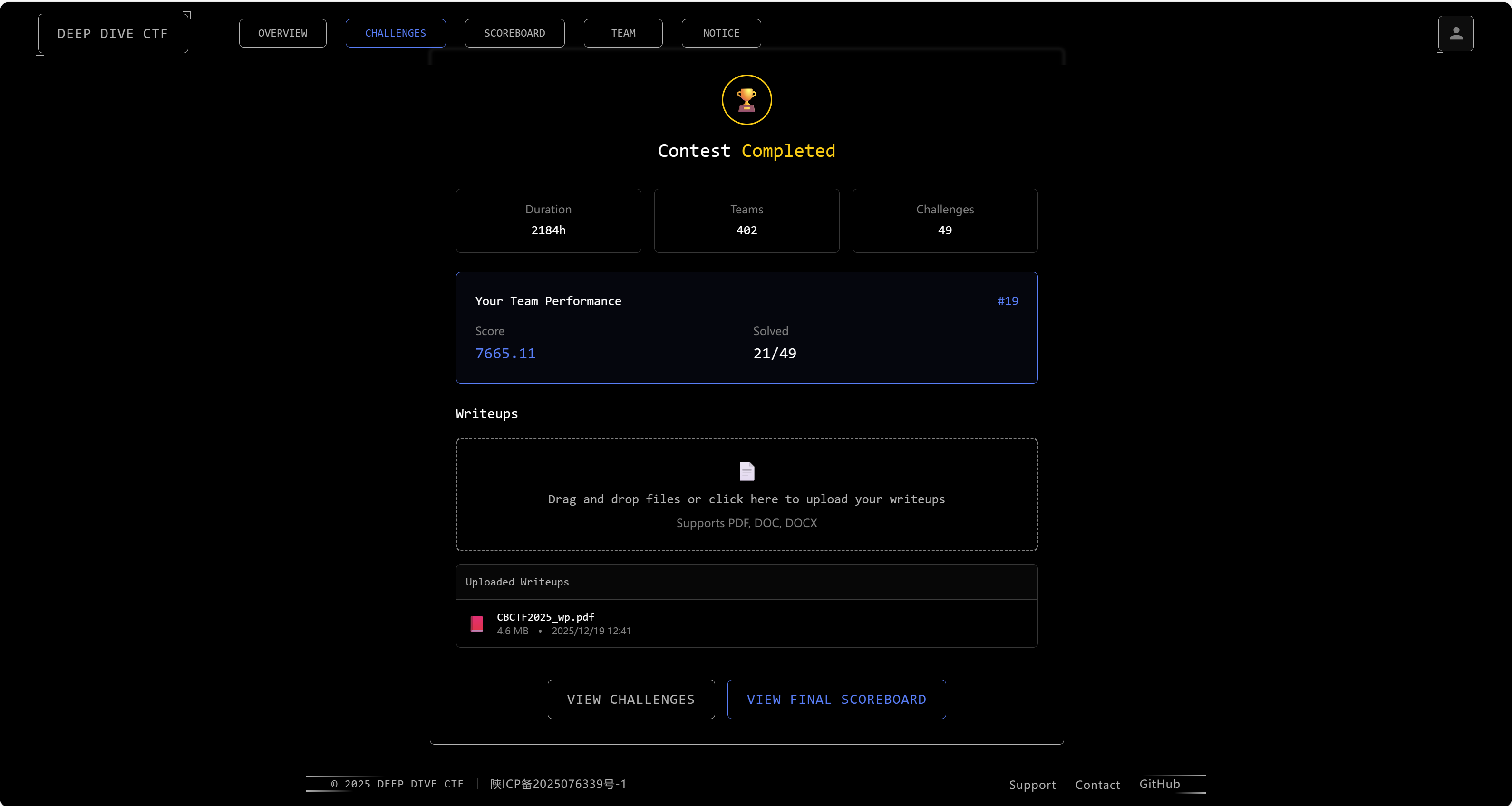
Task: Click the writeup upload drop zone
Action: [746, 495]
